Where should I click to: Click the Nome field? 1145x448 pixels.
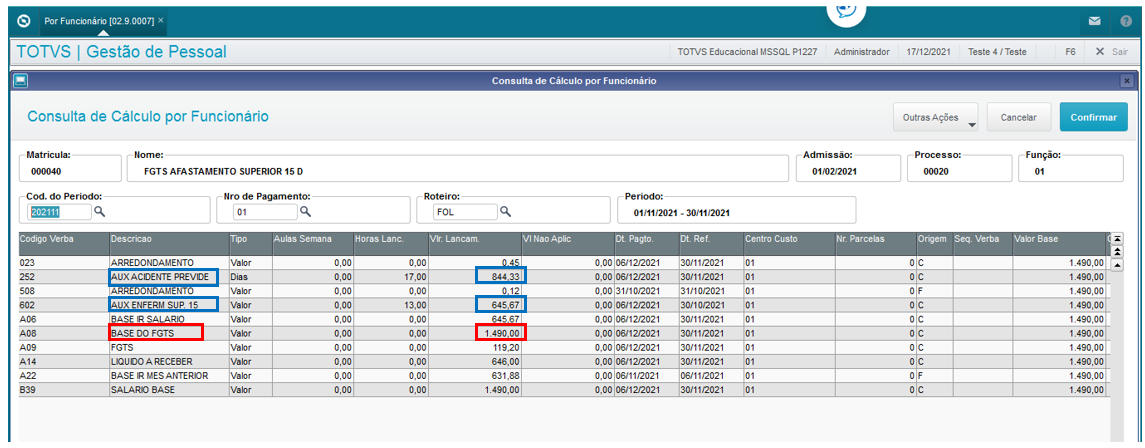[x=458, y=169]
